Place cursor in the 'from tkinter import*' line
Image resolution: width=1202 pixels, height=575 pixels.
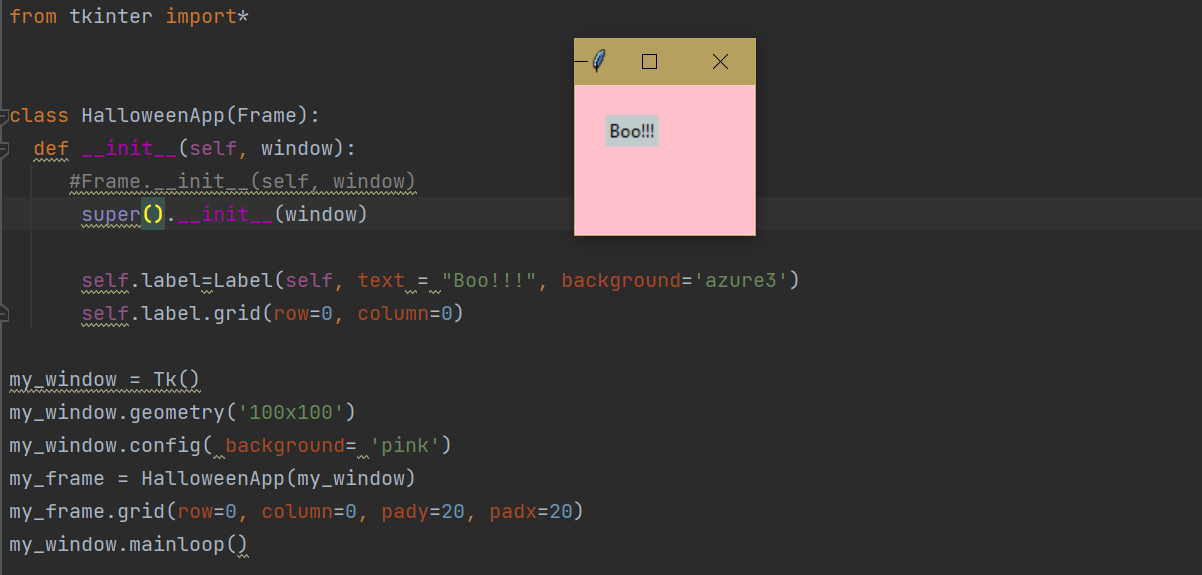pos(129,17)
